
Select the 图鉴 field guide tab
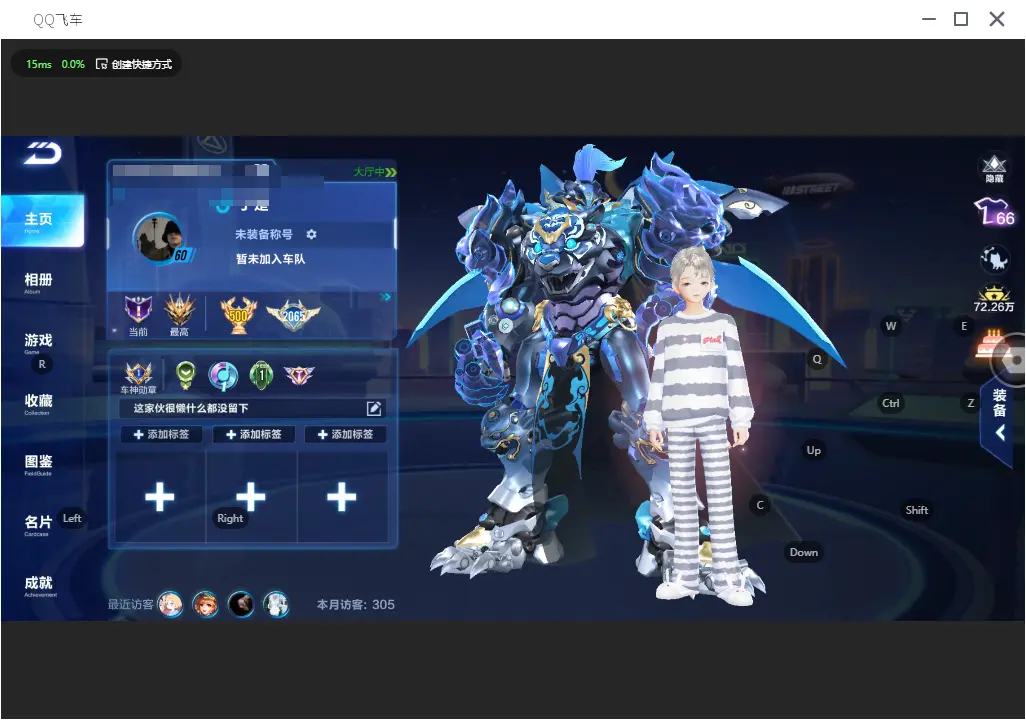point(38,464)
